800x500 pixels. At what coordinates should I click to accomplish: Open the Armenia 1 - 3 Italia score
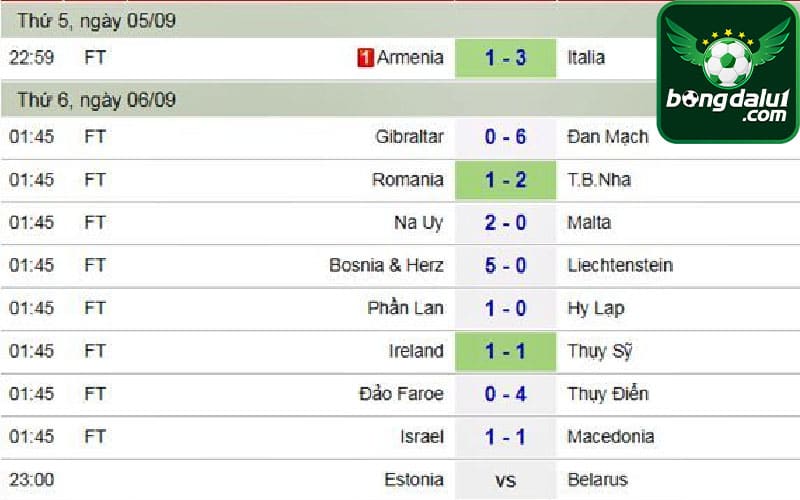coord(505,58)
